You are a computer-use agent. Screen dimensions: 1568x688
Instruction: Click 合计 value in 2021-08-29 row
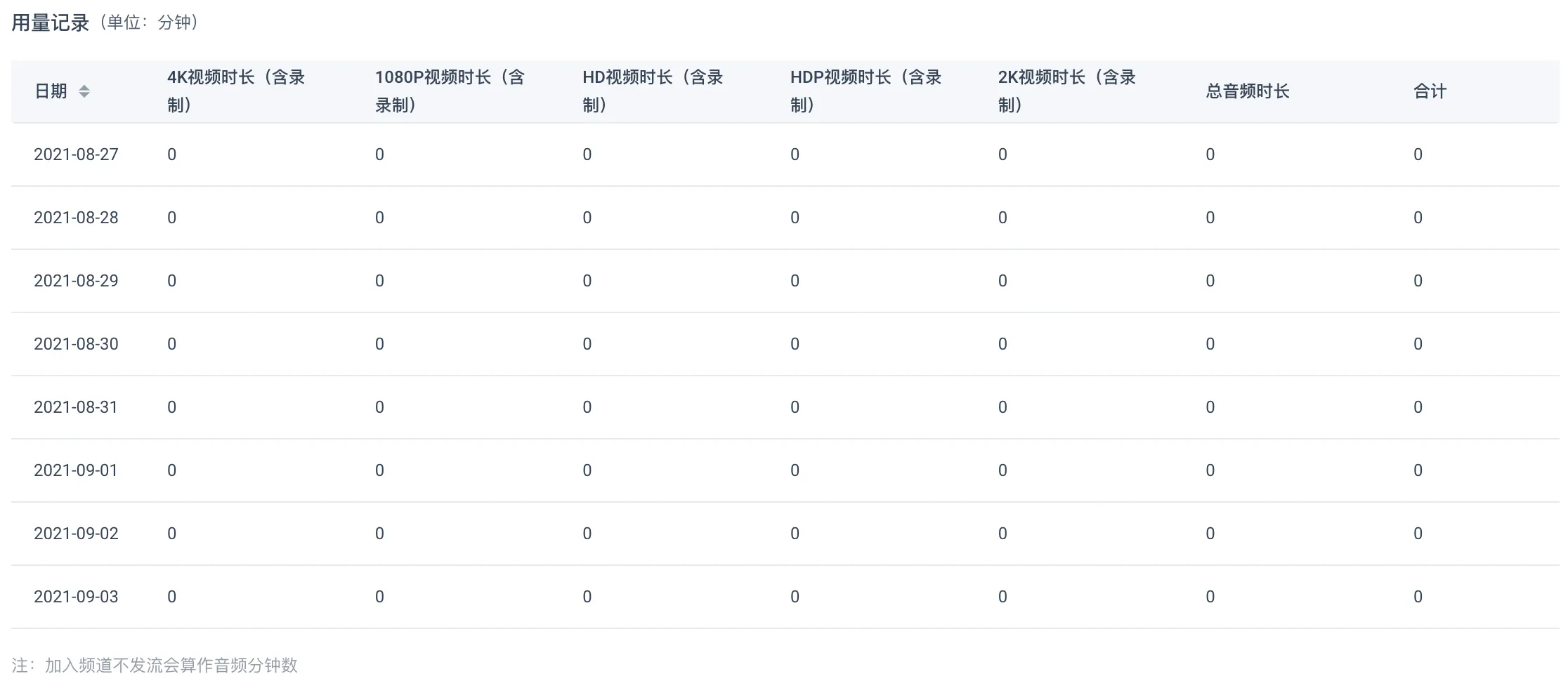[1418, 281]
